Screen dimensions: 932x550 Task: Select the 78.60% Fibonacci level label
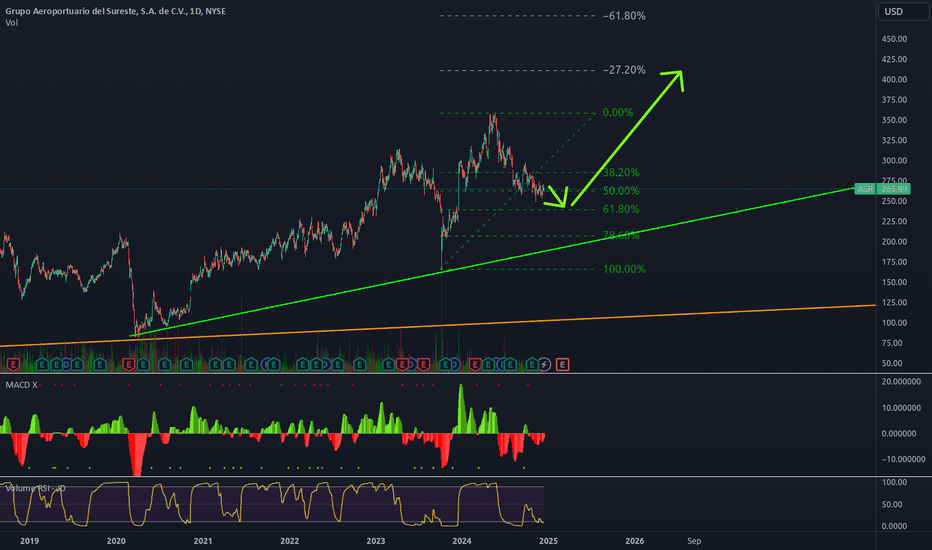point(621,235)
